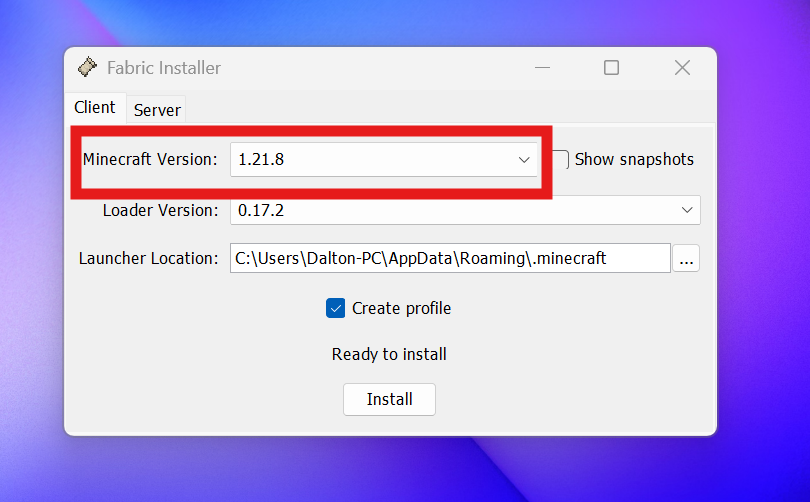Switch to the Server tab
The height and width of the screenshot is (502, 810).
click(x=157, y=110)
